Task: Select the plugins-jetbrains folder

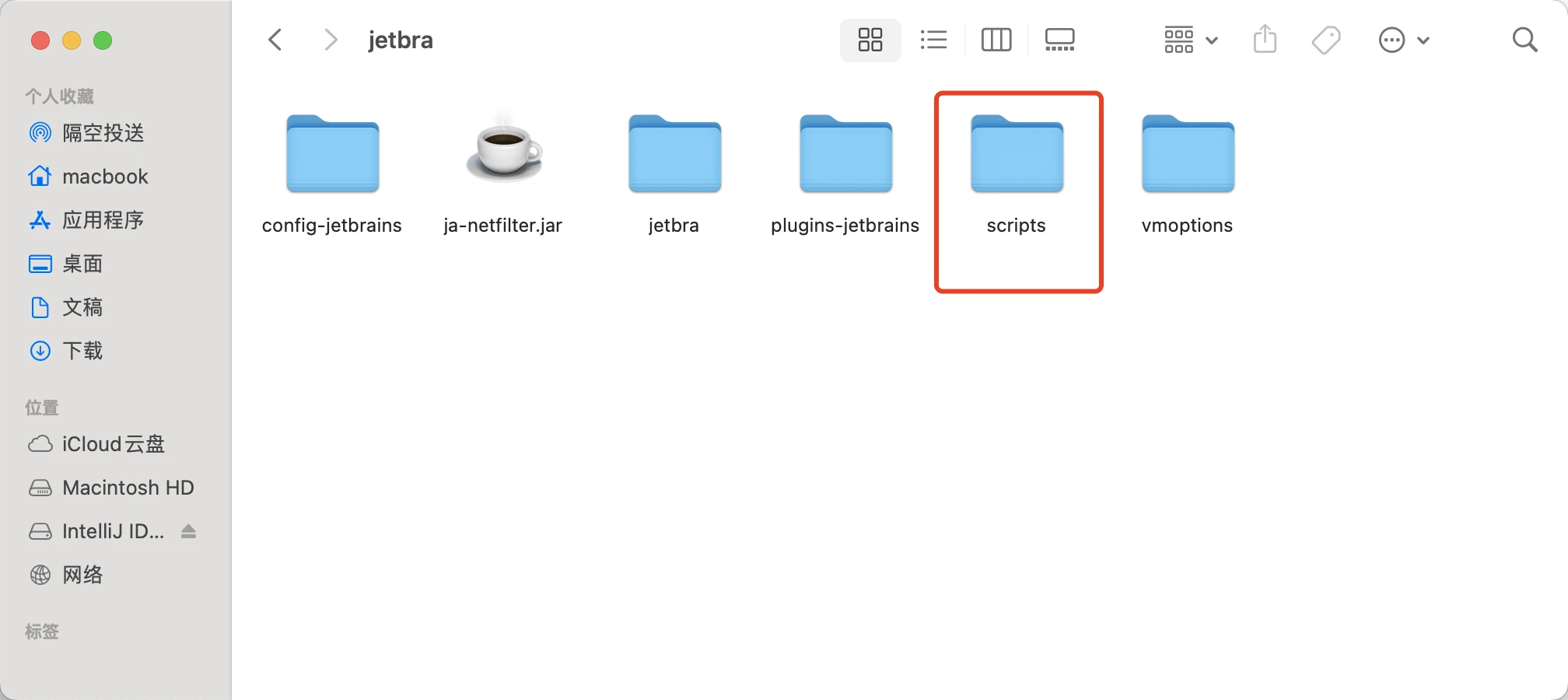Action: (x=845, y=154)
